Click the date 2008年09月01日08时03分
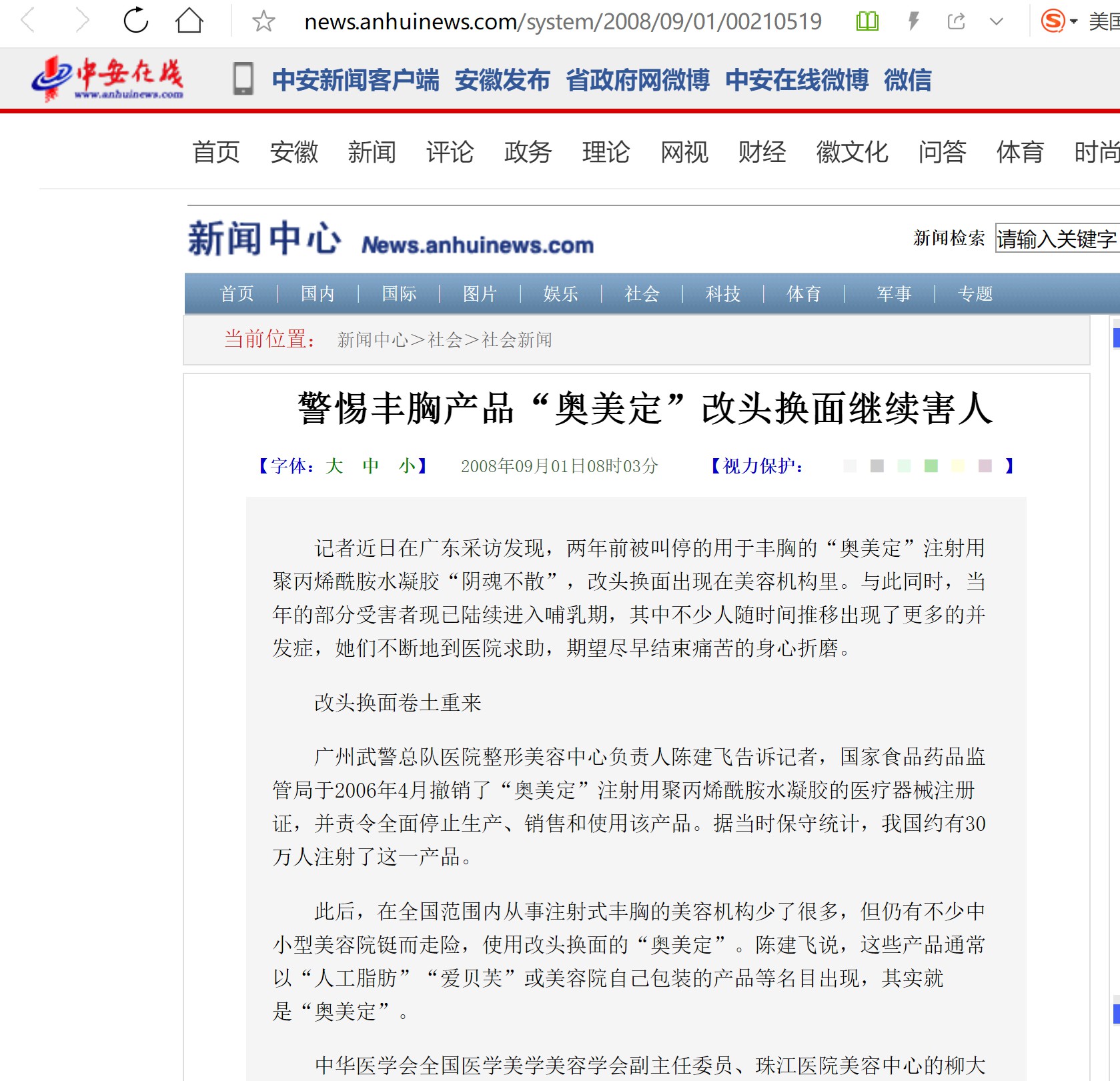Screen dimensions: 1120x1081 (x=560, y=466)
